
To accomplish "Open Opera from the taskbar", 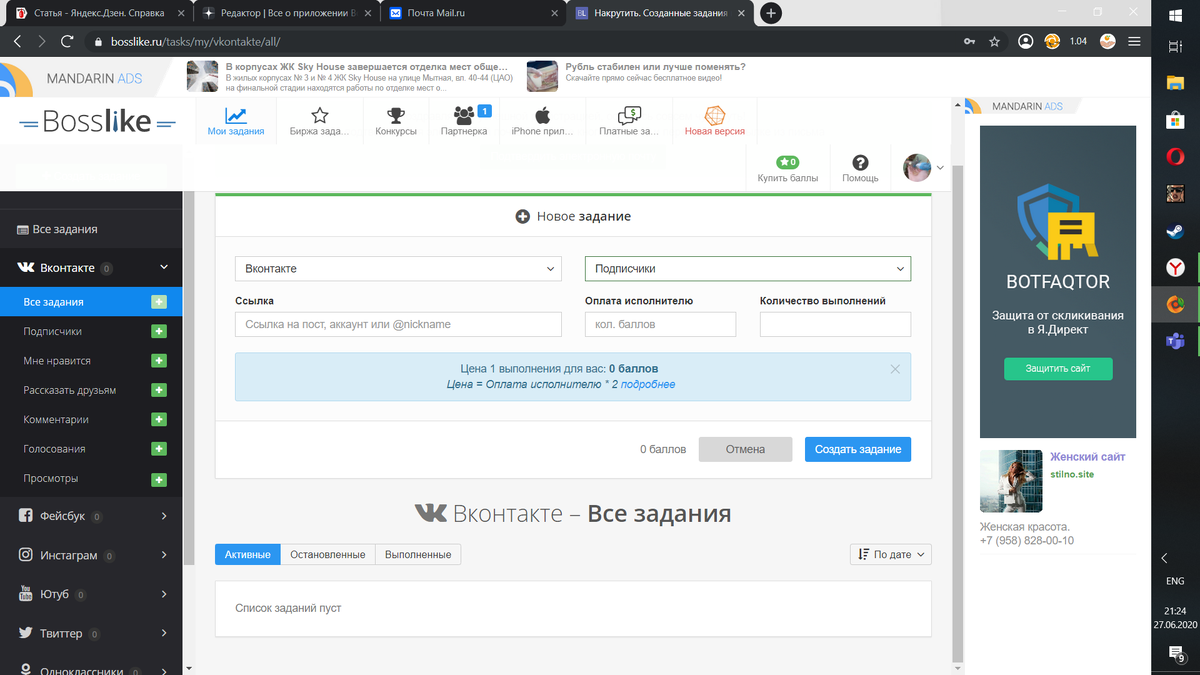I will click(x=1175, y=156).
